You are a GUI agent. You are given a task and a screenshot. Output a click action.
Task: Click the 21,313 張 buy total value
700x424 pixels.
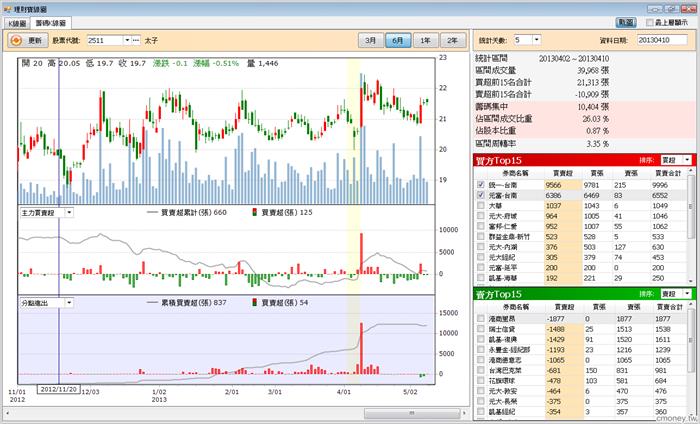pyautogui.click(x=593, y=83)
